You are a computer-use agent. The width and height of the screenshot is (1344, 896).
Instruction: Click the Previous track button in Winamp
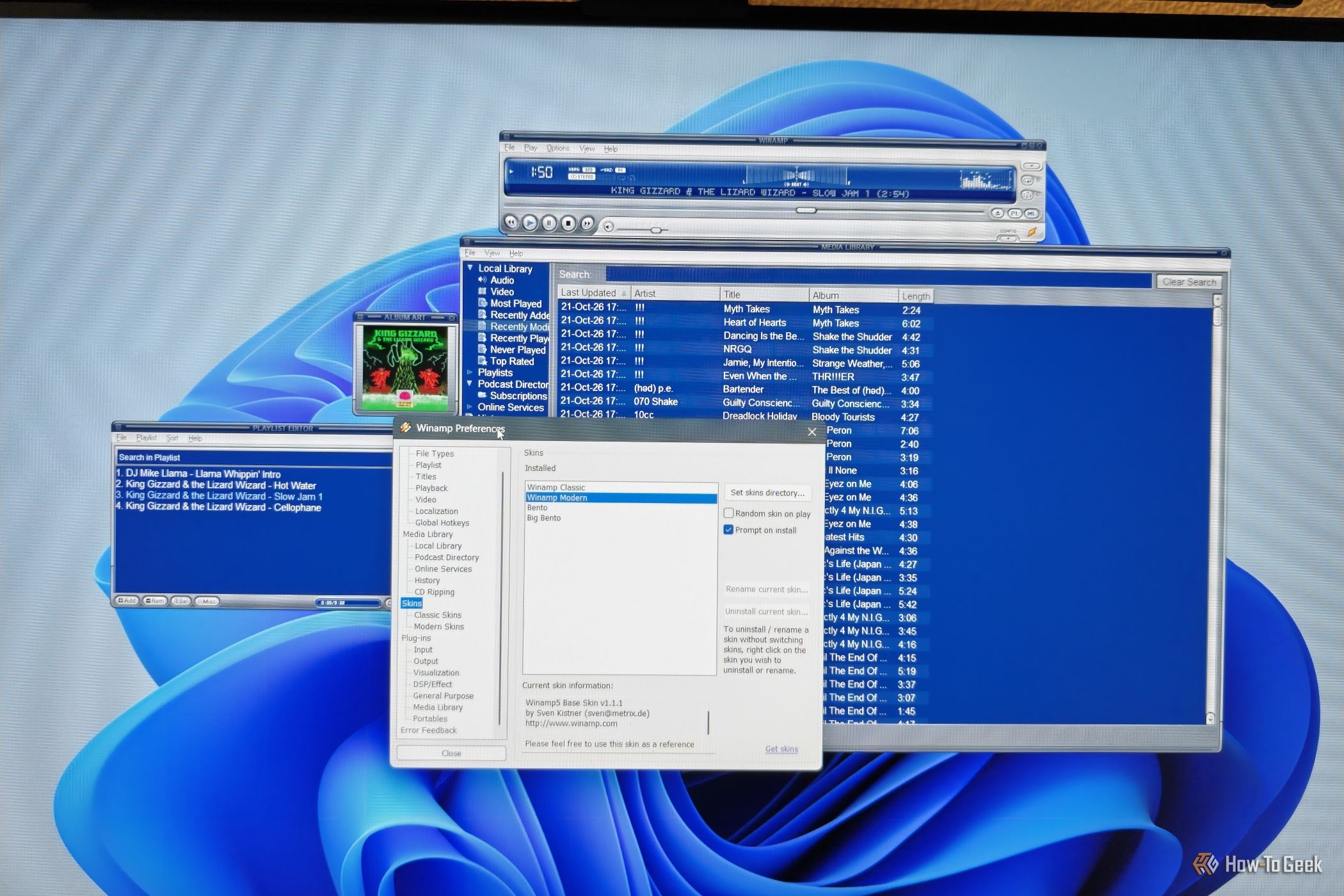click(x=511, y=222)
